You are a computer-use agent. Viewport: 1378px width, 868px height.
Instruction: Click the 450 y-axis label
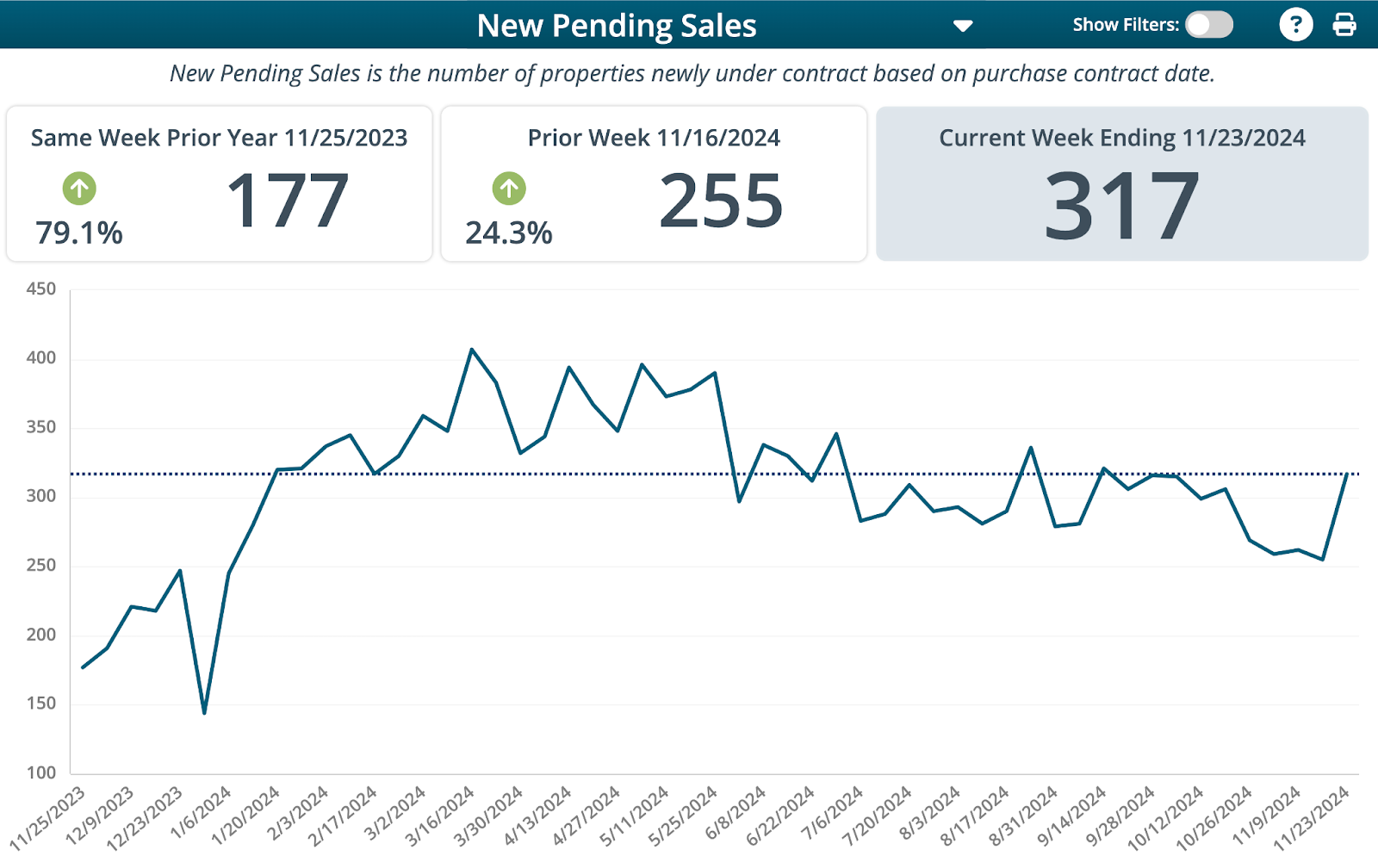click(x=41, y=289)
